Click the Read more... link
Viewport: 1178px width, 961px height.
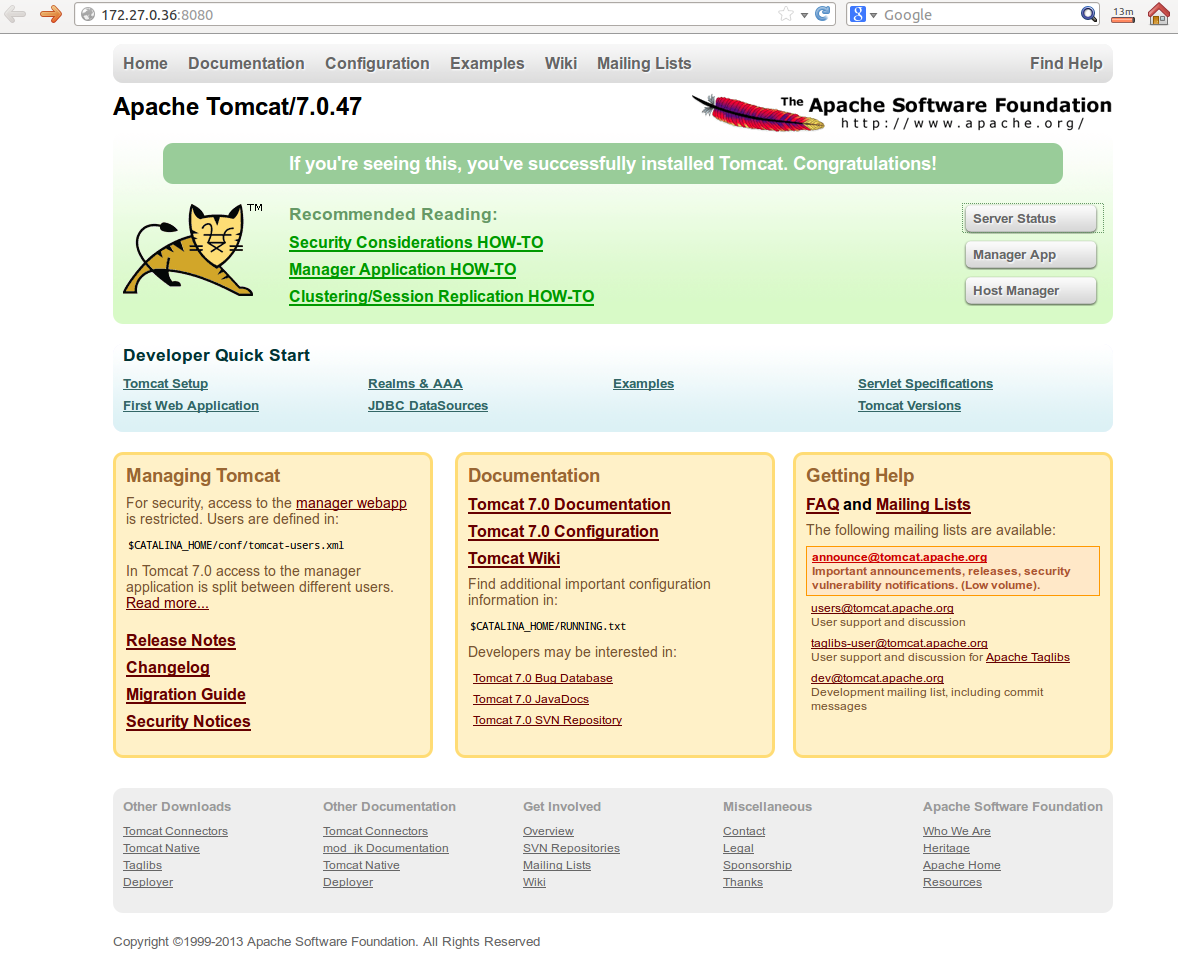point(167,603)
